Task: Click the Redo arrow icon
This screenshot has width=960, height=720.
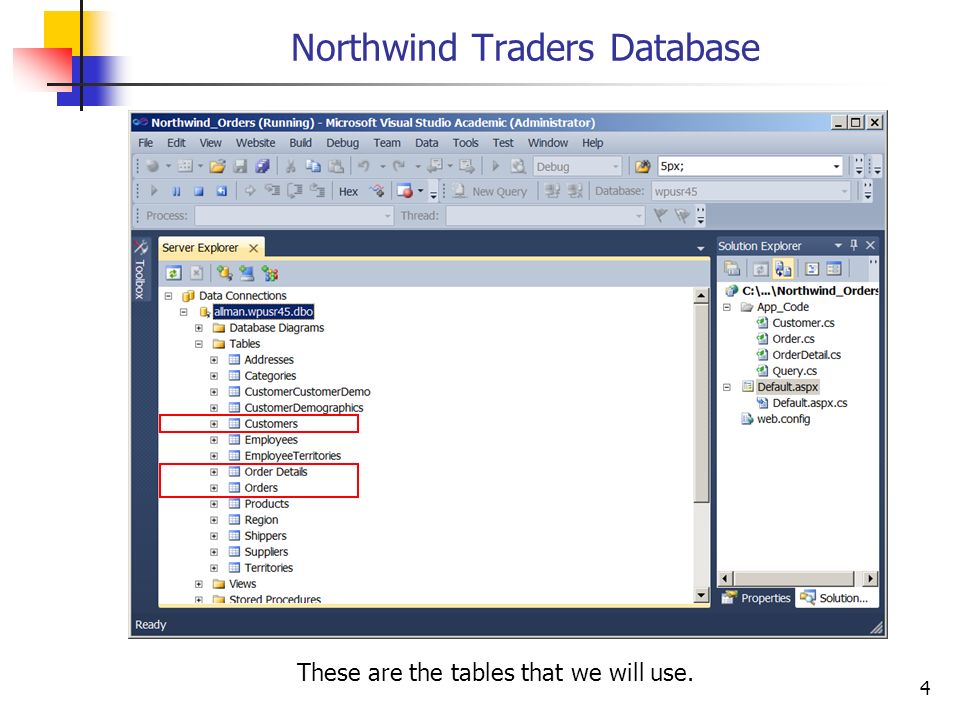Action: pos(399,167)
